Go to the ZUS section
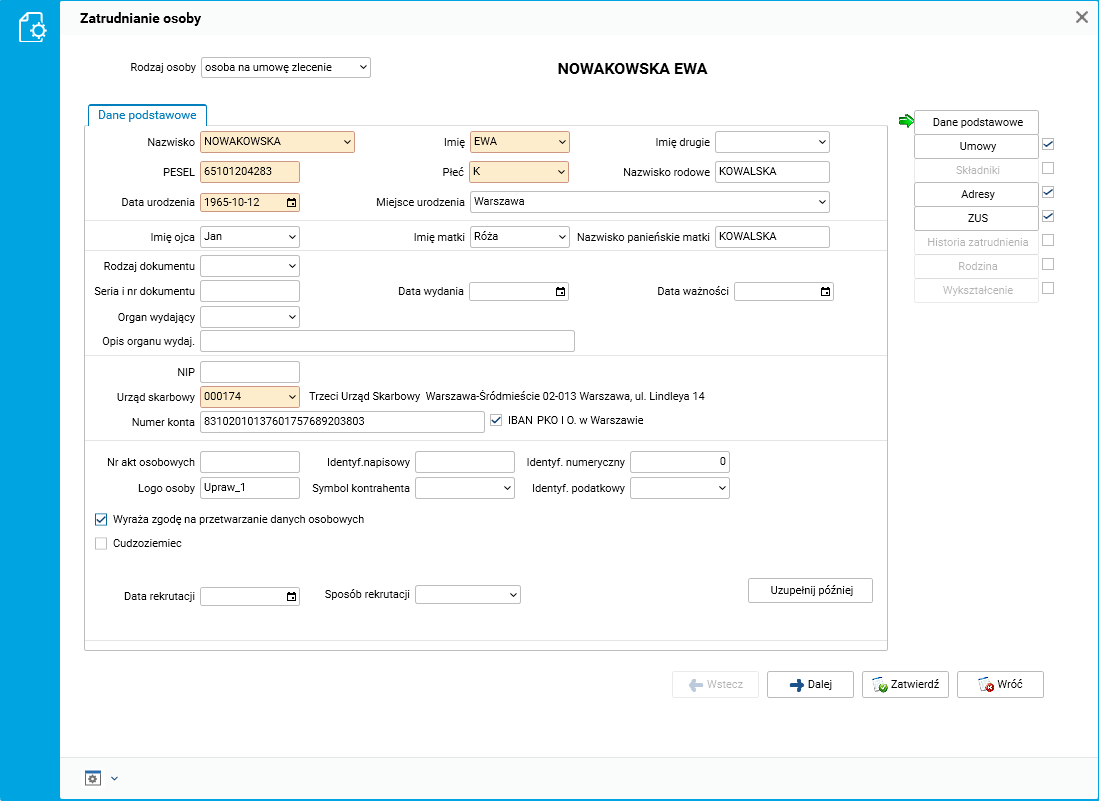Image resolution: width=1099 pixels, height=801 pixels. click(x=976, y=218)
